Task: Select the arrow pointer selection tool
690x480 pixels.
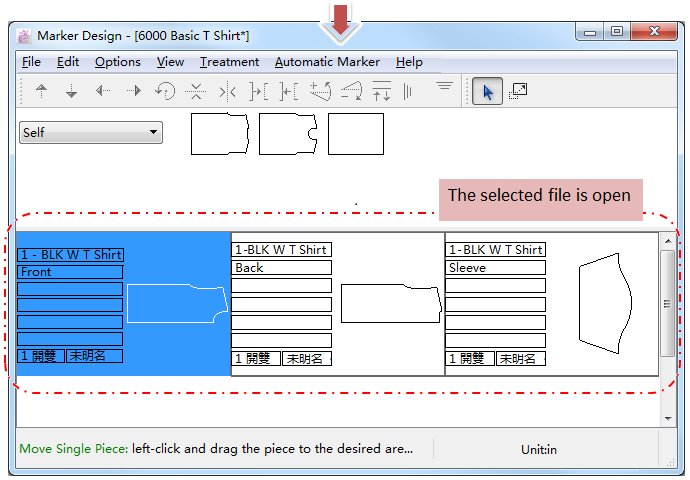Action: click(x=486, y=92)
